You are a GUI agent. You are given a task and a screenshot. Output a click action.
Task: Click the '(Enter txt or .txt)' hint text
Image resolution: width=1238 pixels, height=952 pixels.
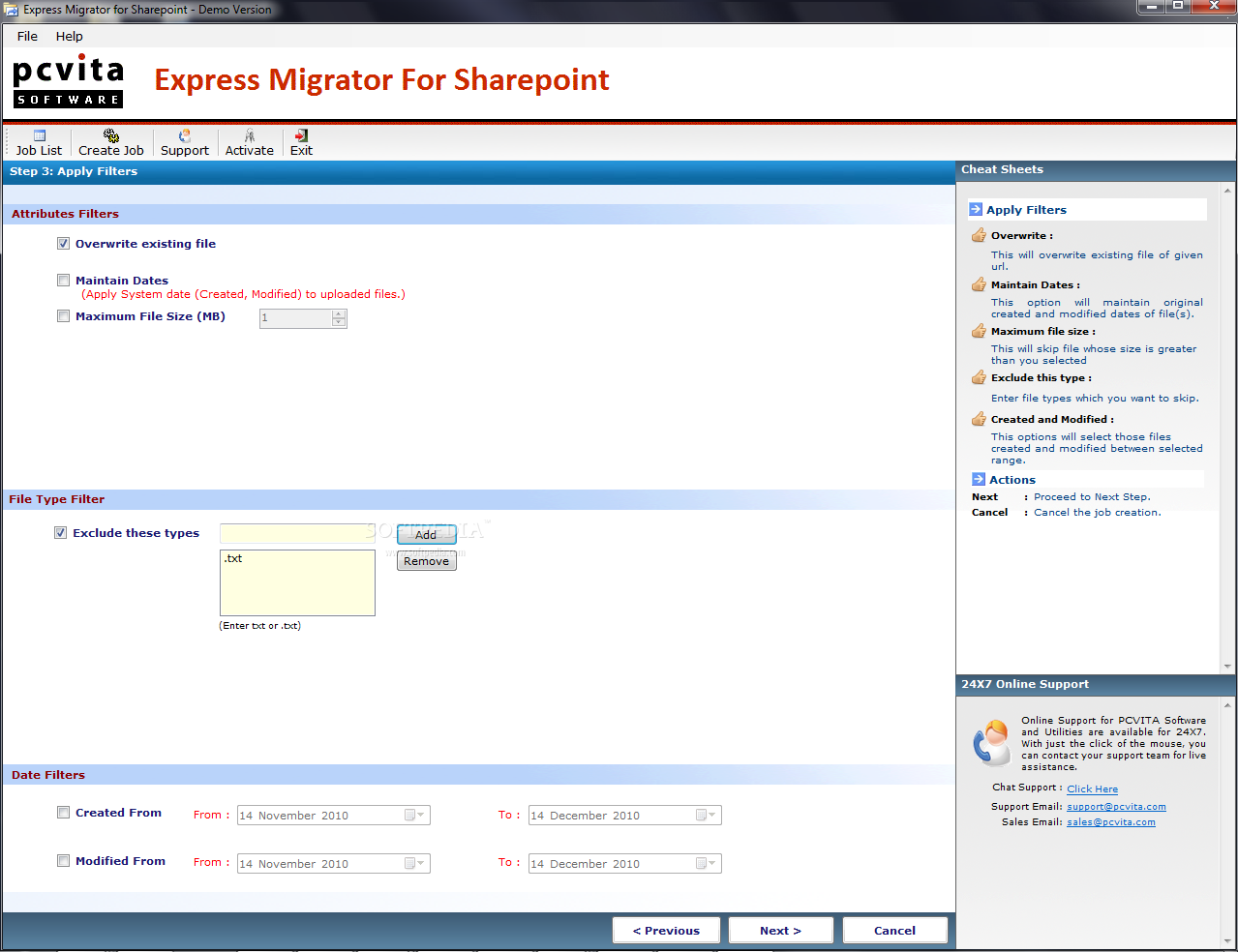click(x=259, y=626)
